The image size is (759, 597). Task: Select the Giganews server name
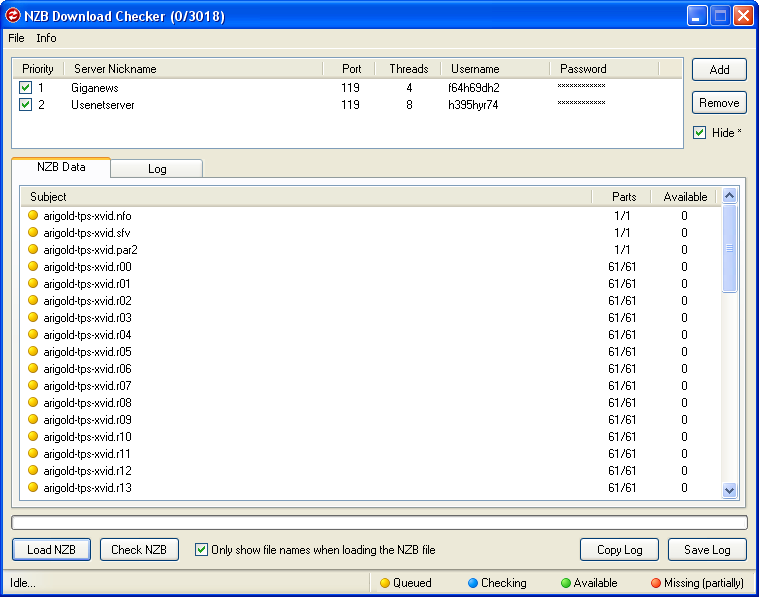point(95,88)
